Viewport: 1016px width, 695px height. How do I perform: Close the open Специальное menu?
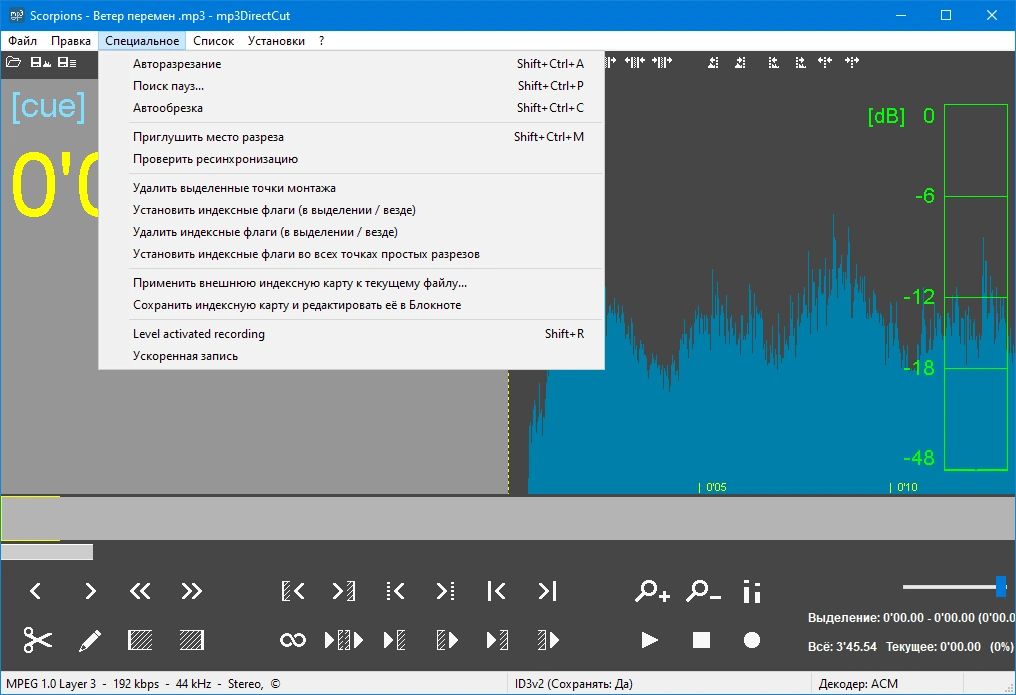coord(142,41)
